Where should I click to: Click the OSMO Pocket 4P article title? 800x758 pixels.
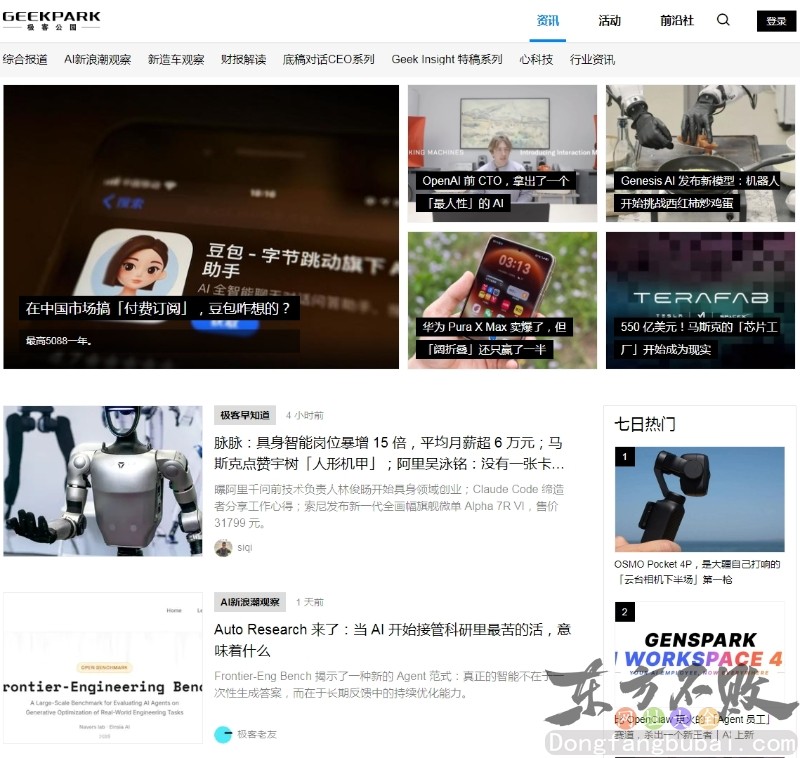697,572
